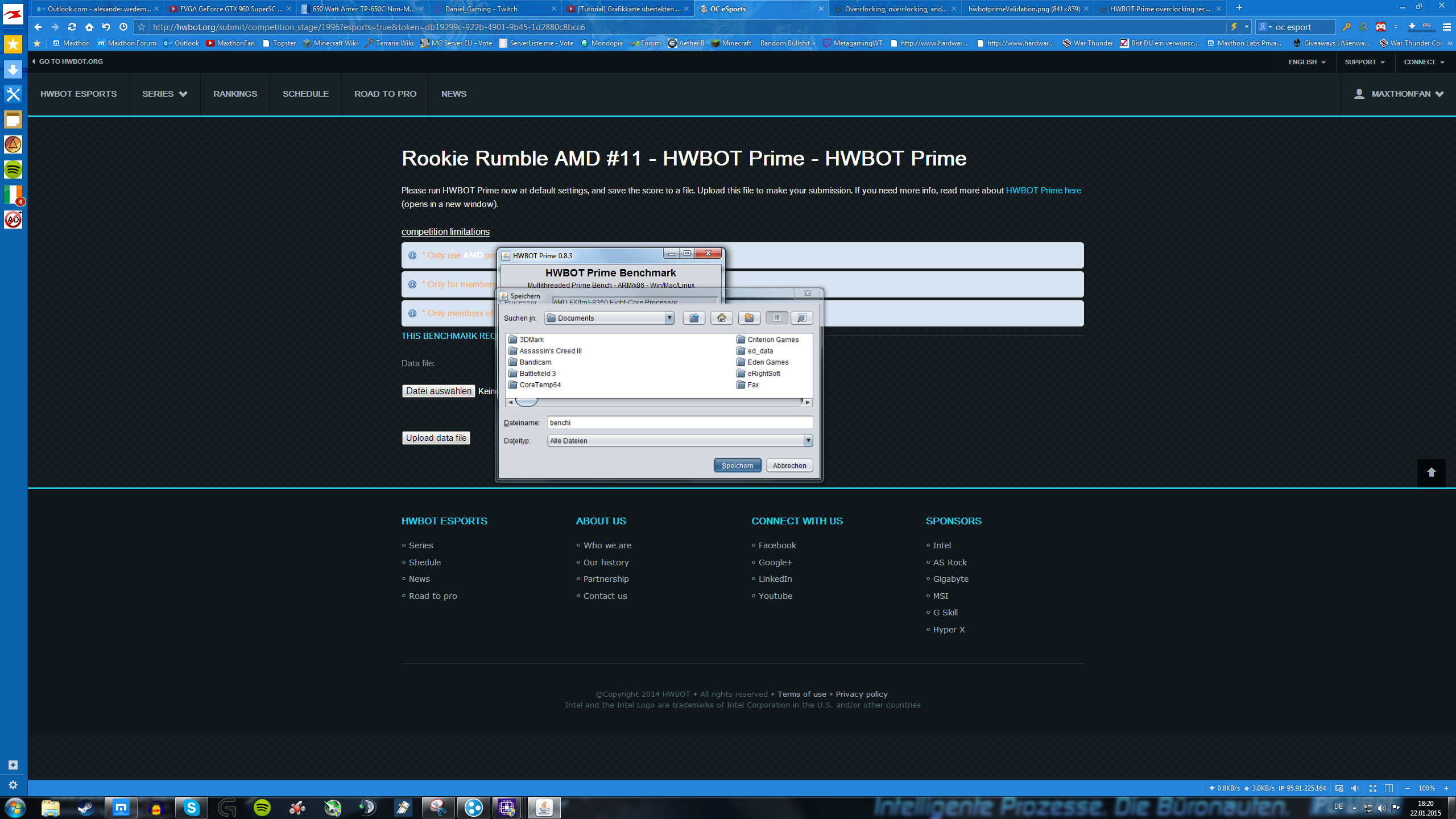Click the browser Forward arrow
1456x819 pixels.
coord(55,27)
